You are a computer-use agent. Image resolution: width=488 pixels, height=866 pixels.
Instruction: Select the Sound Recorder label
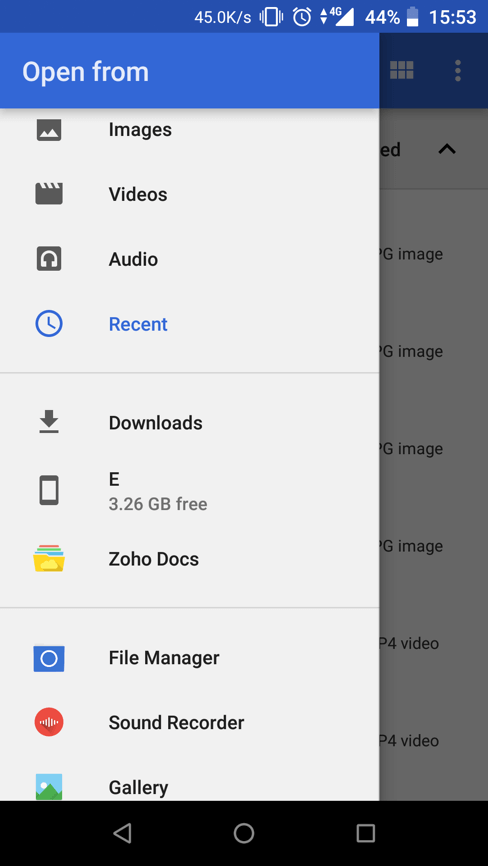[x=176, y=722]
